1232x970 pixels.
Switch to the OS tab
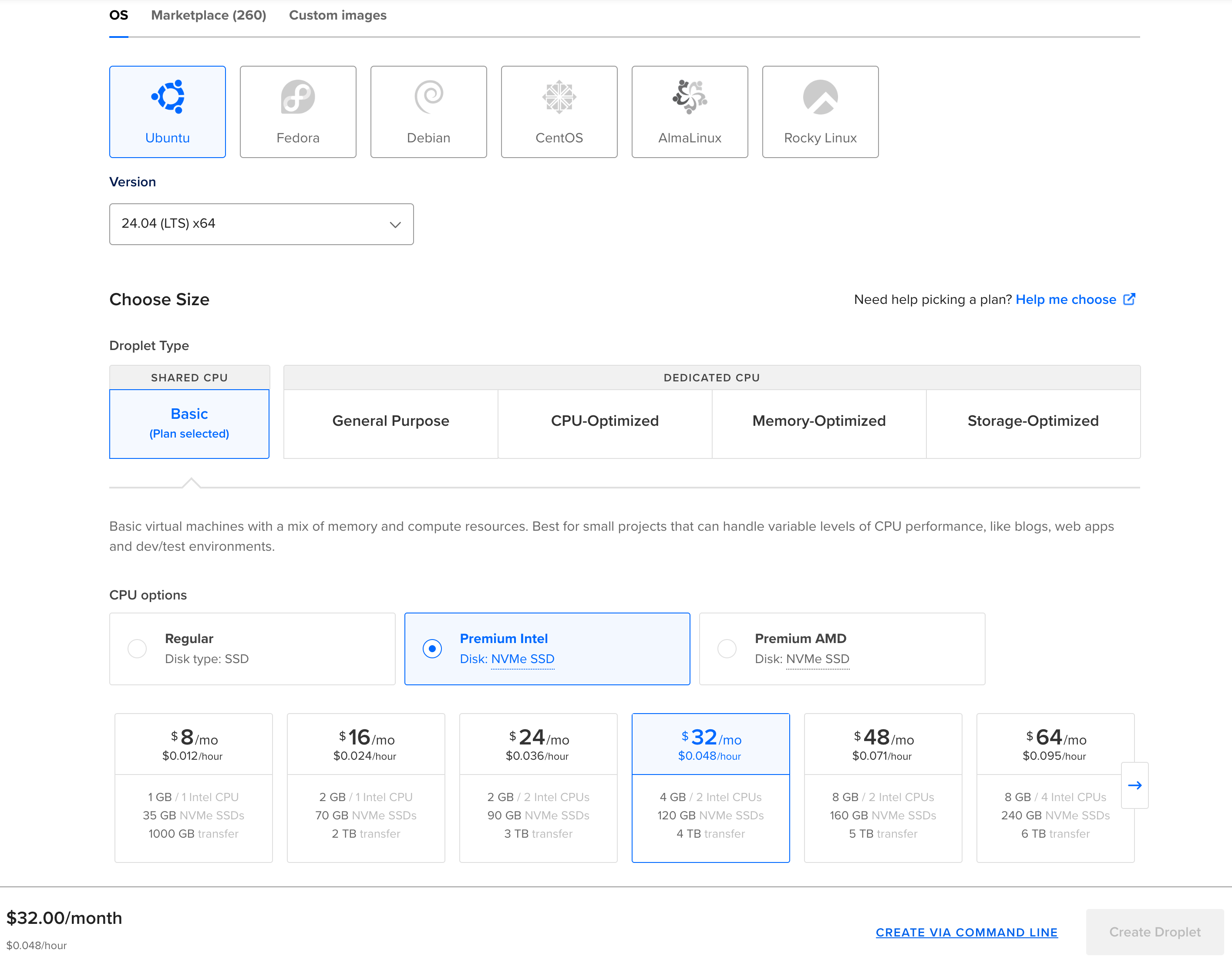click(x=119, y=15)
